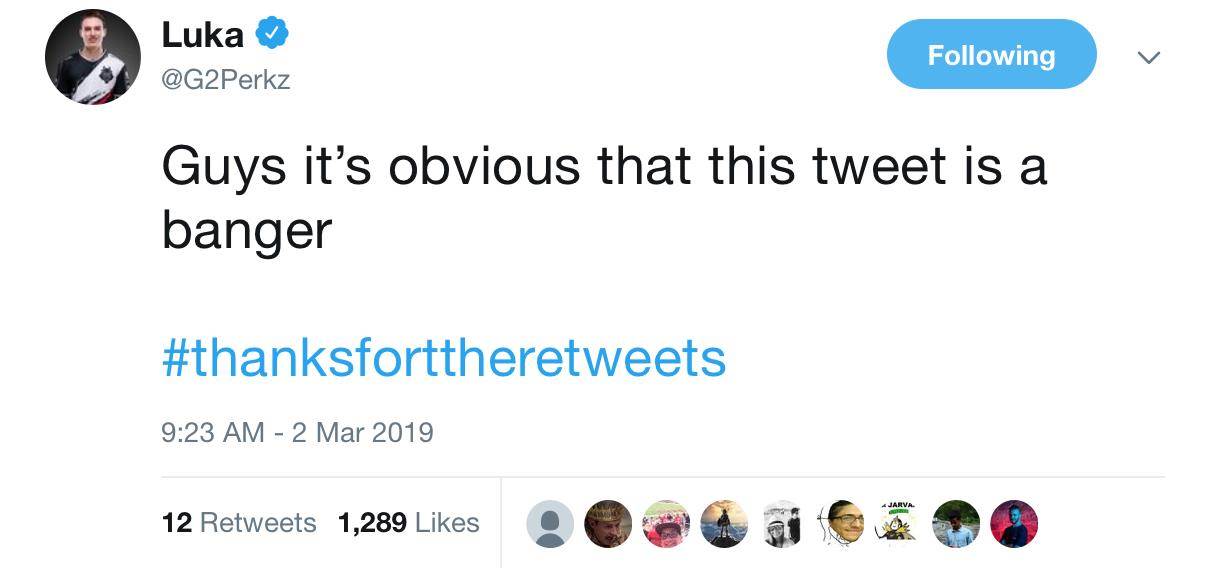Click the Luka display name

(x=203, y=35)
